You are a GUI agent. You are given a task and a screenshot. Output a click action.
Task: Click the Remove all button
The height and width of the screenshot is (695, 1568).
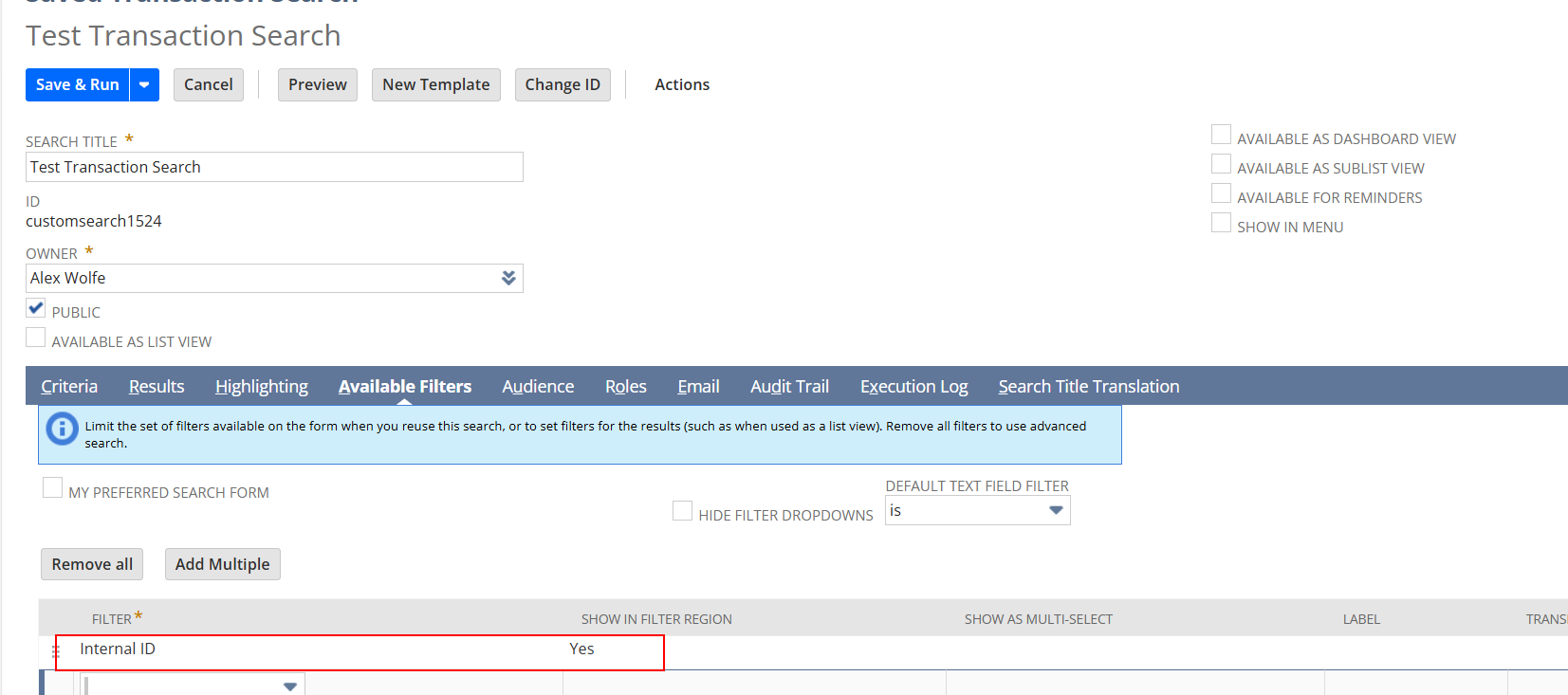point(92,564)
